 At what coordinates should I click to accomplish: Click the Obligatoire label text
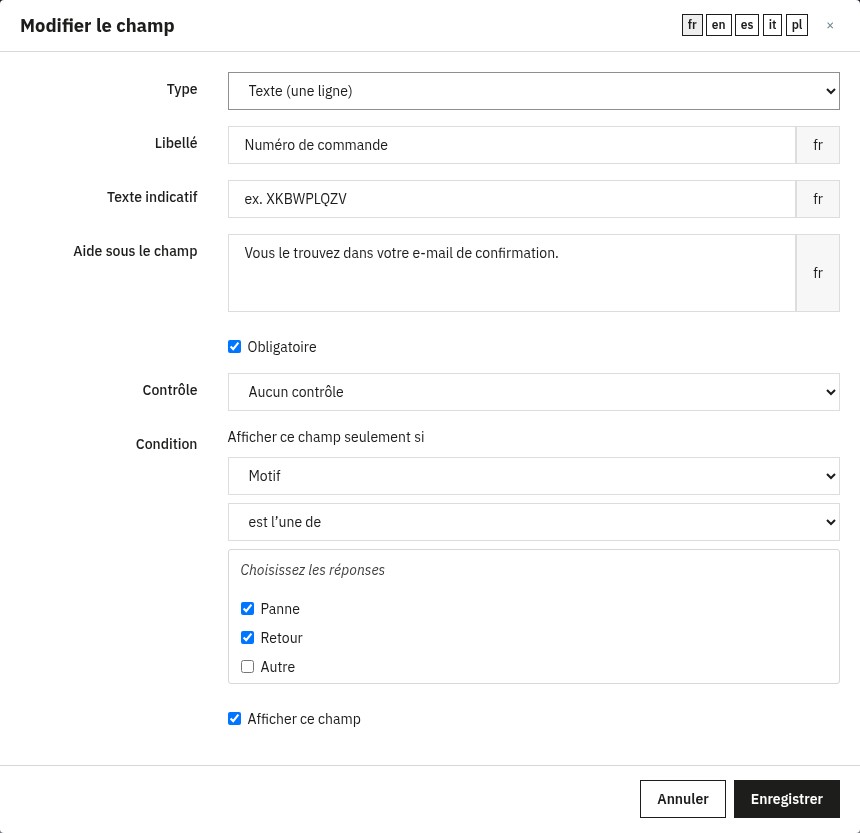pyautogui.click(x=282, y=347)
